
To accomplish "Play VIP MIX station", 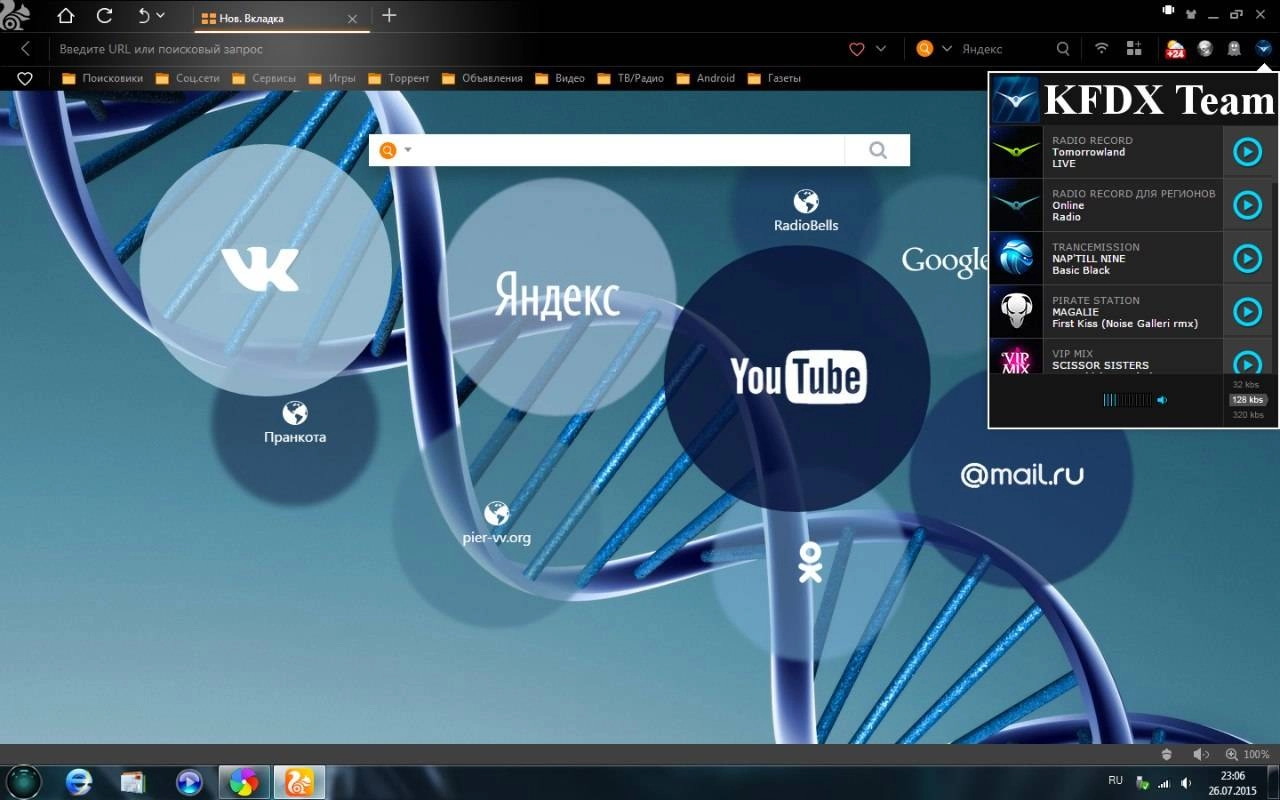I will pos(1247,361).
